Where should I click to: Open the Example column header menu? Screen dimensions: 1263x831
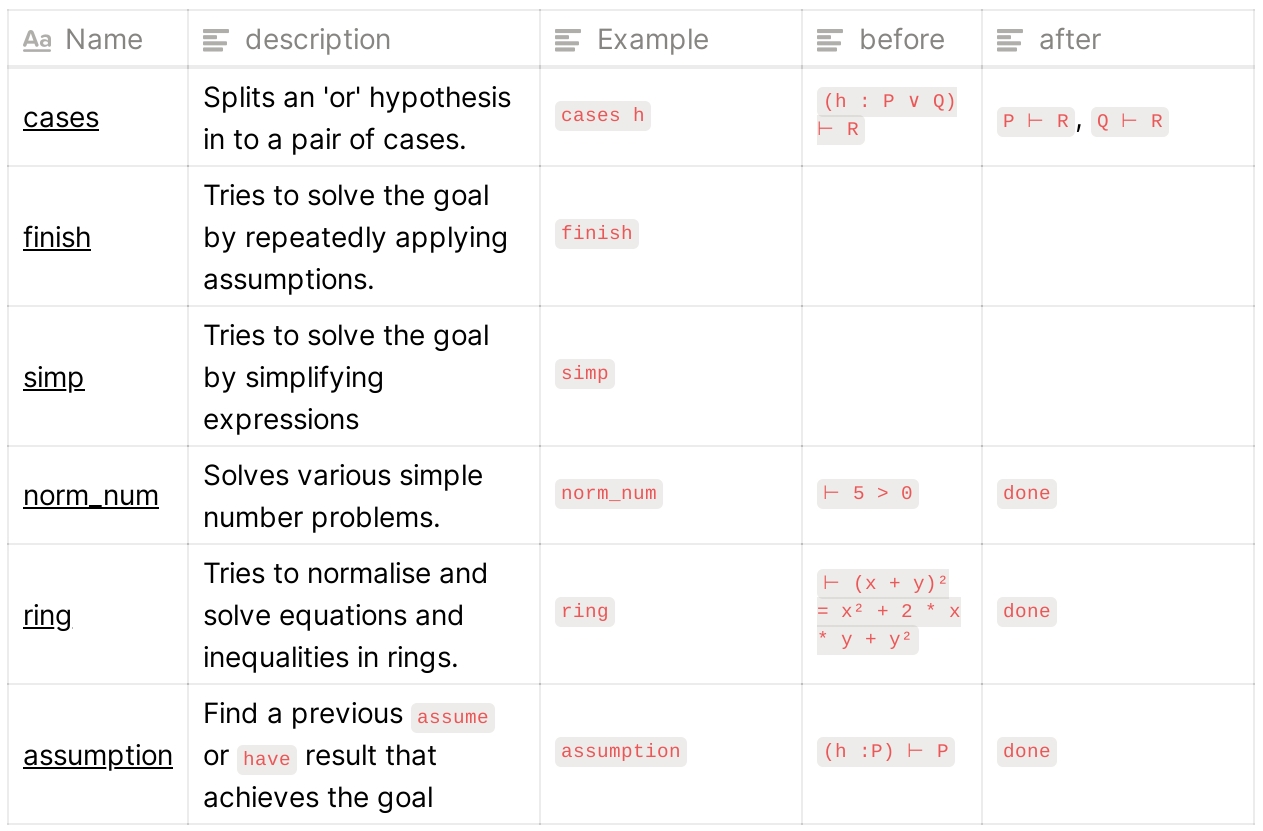(652, 40)
